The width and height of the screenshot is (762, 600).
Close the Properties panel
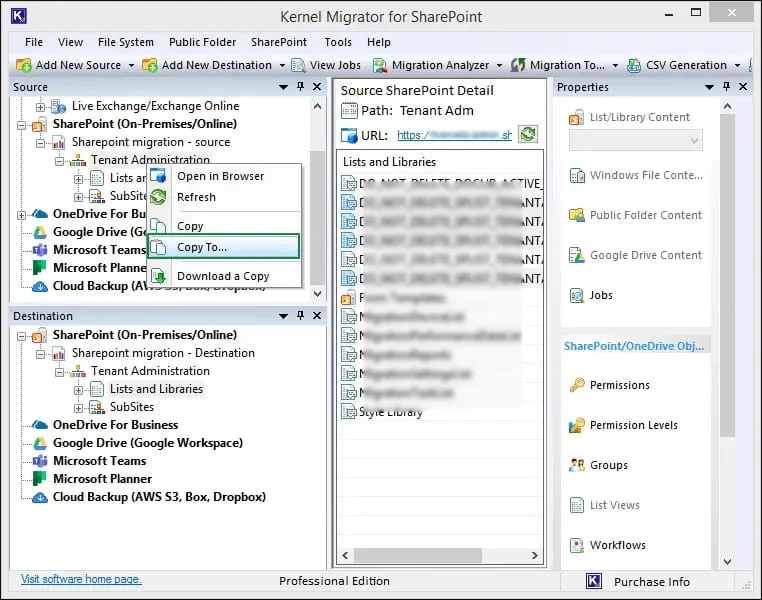click(743, 86)
